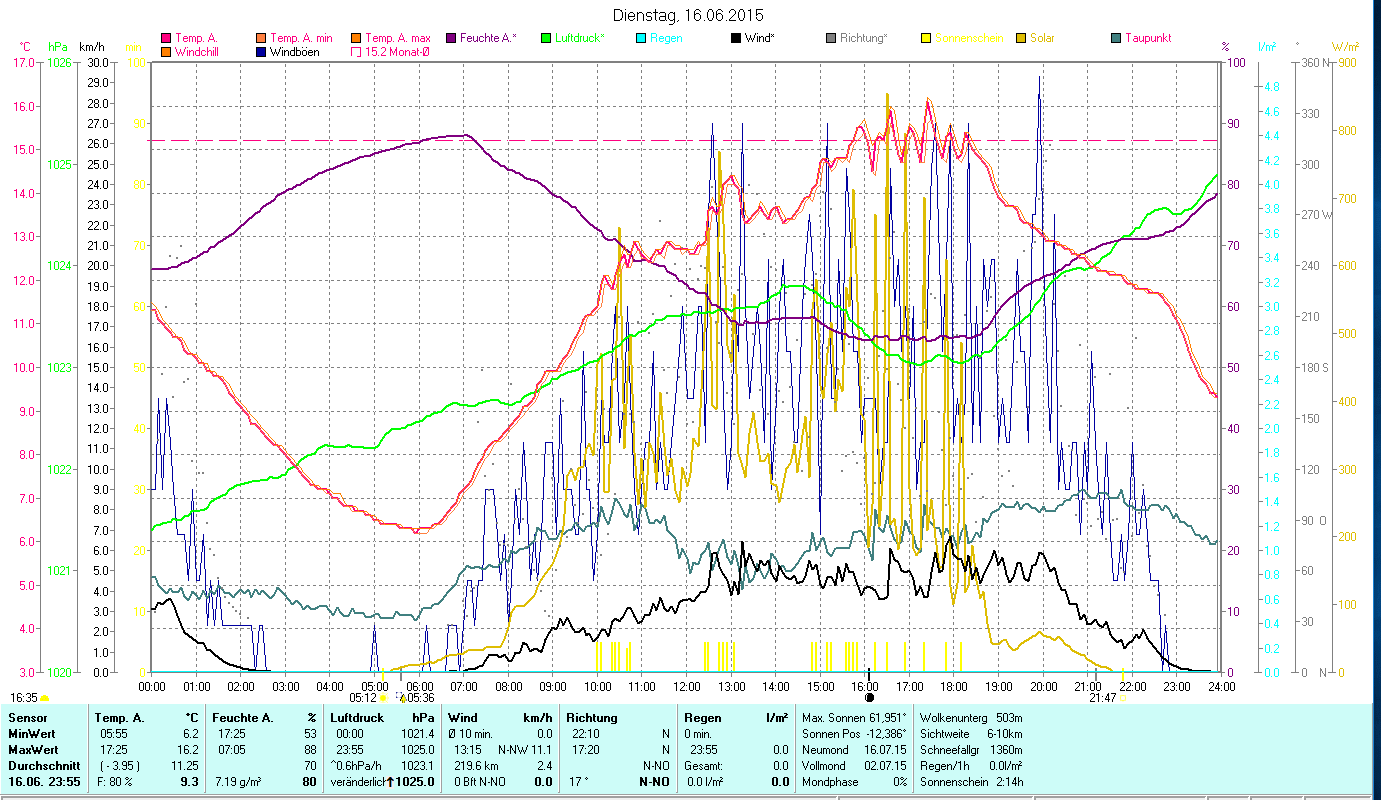1381x800 pixels.
Task: Click the current direction N-NO value
Action: (x=654, y=782)
